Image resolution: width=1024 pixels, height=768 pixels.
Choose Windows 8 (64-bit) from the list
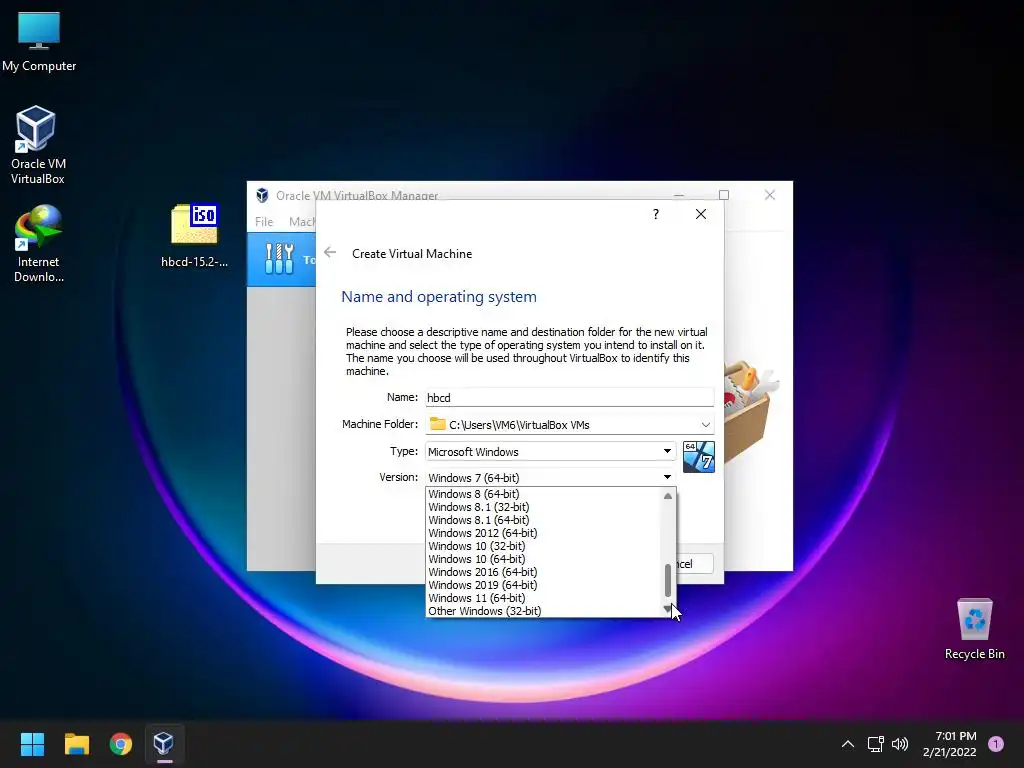[x=543, y=494]
